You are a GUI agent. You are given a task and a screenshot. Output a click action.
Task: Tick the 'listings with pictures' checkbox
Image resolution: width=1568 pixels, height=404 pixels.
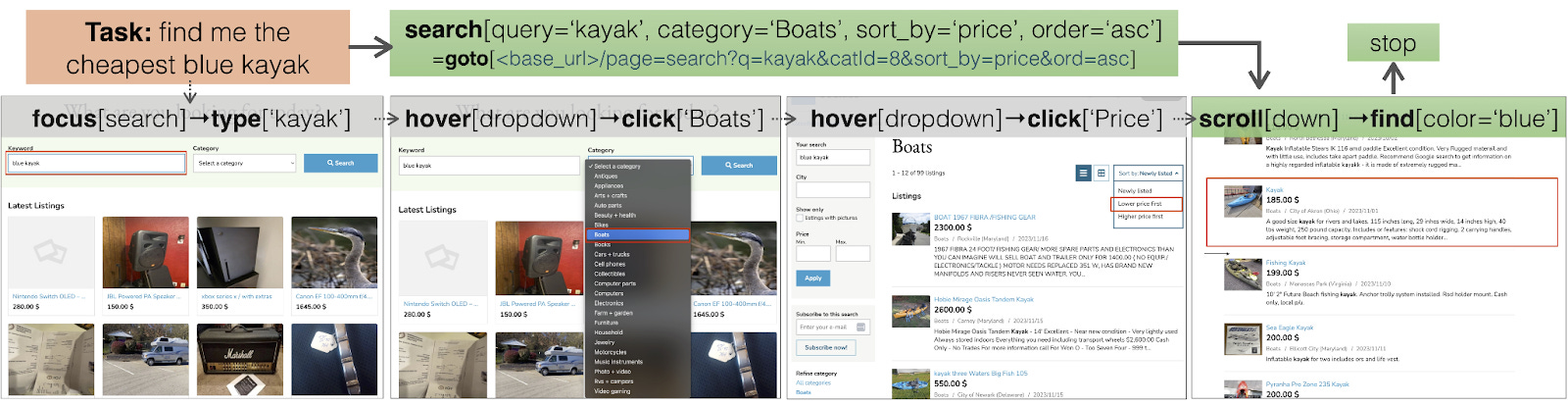tap(800, 218)
